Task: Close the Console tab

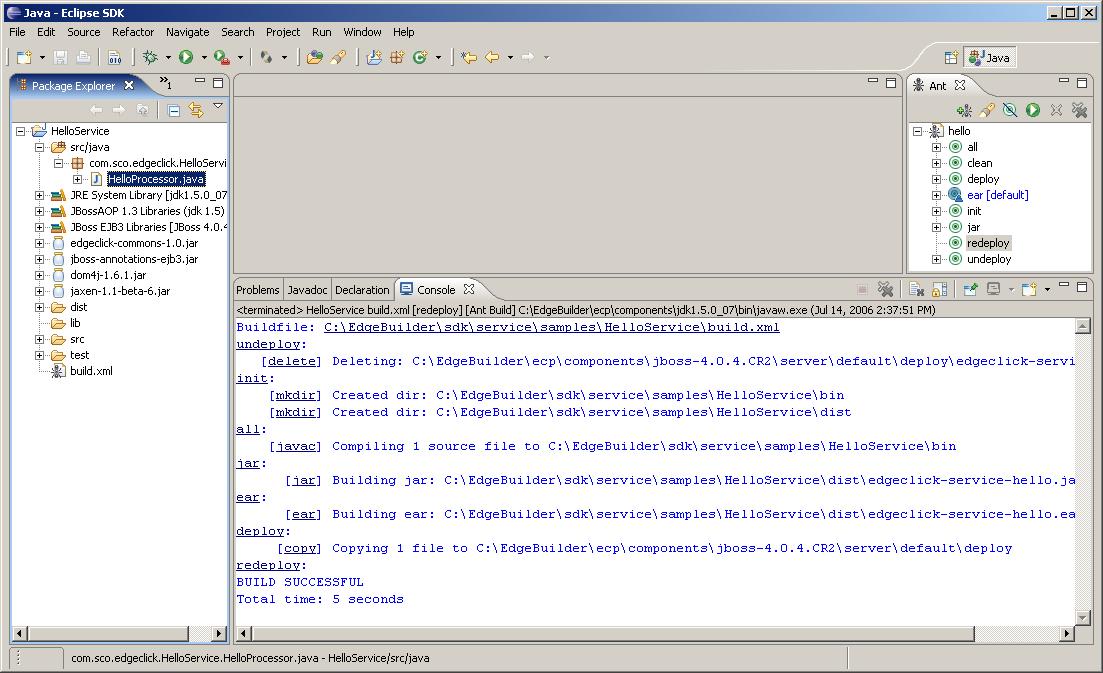Action: (x=469, y=289)
